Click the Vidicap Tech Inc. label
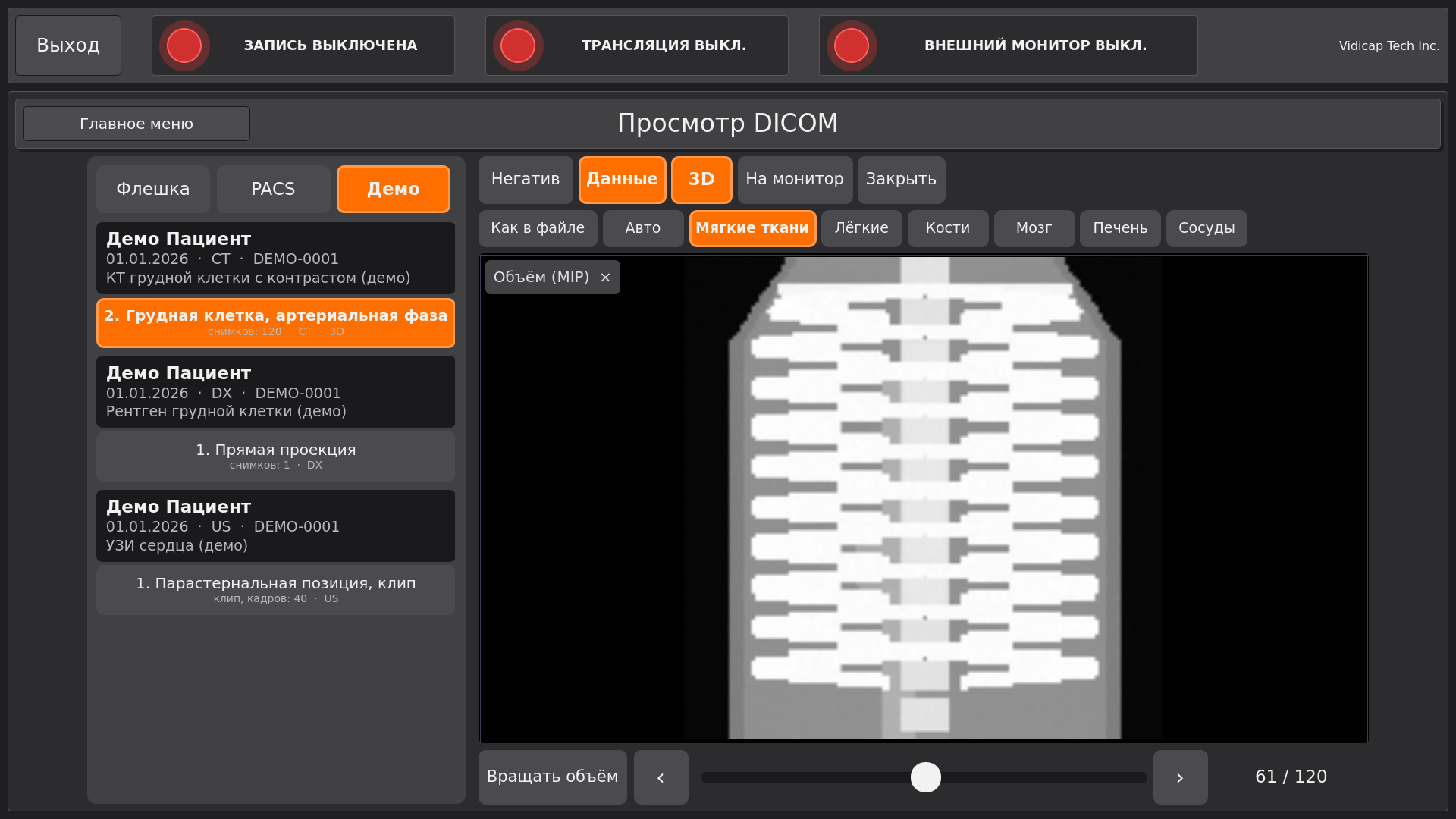The image size is (1456, 819). (x=1389, y=45)
